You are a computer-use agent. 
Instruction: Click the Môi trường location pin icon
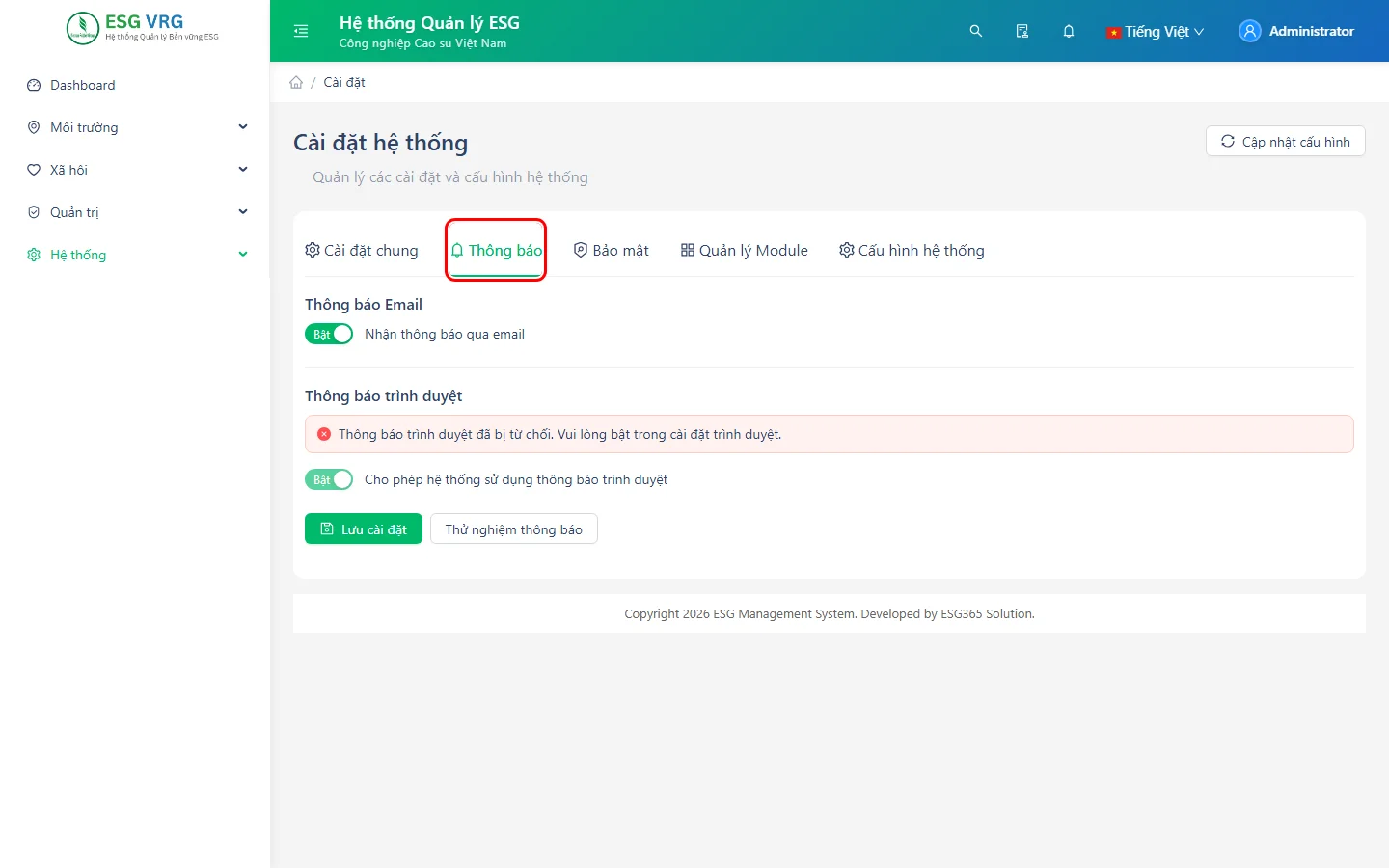34,127
